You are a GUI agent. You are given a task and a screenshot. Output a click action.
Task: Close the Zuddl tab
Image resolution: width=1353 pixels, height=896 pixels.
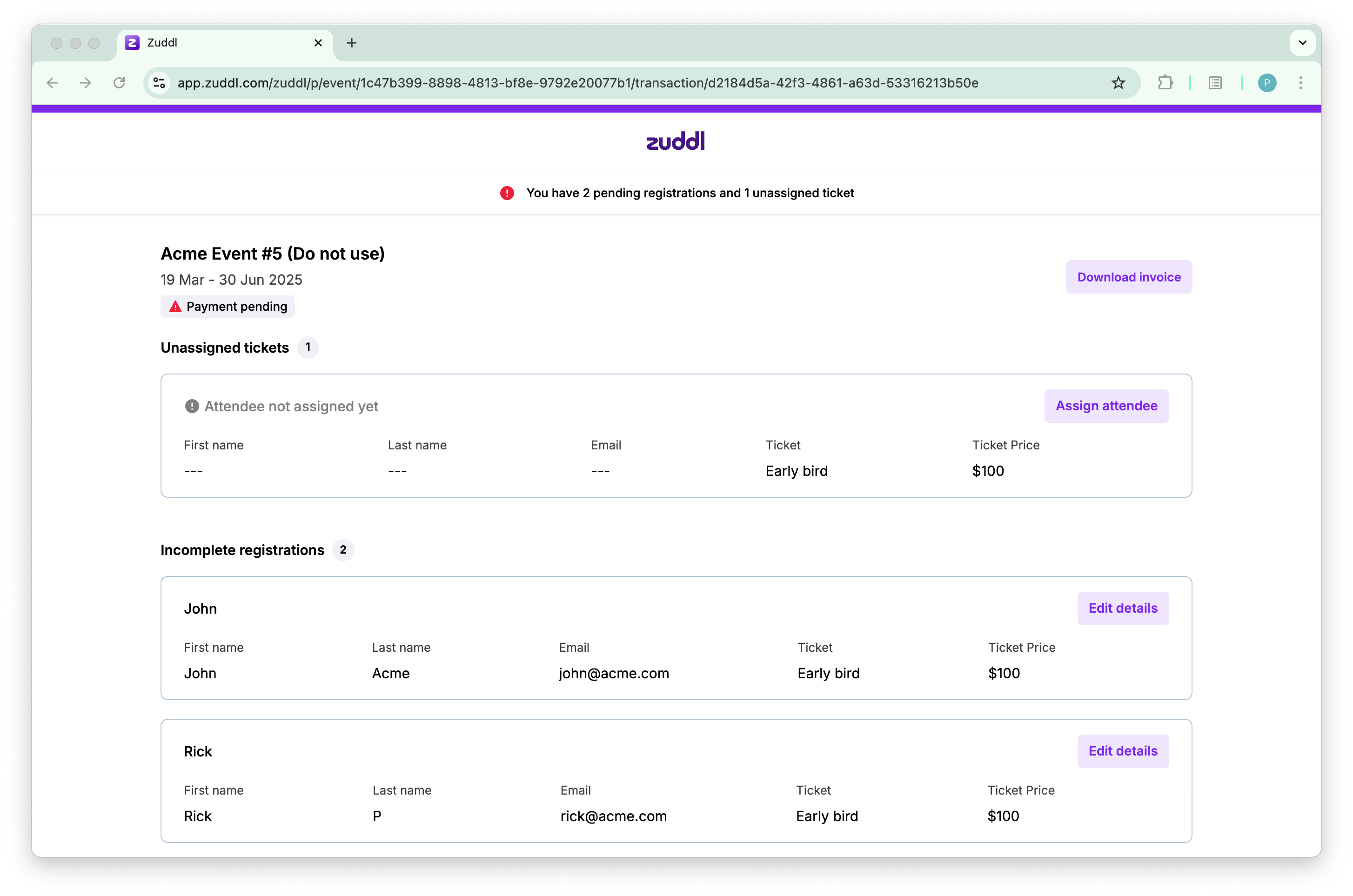318,43
